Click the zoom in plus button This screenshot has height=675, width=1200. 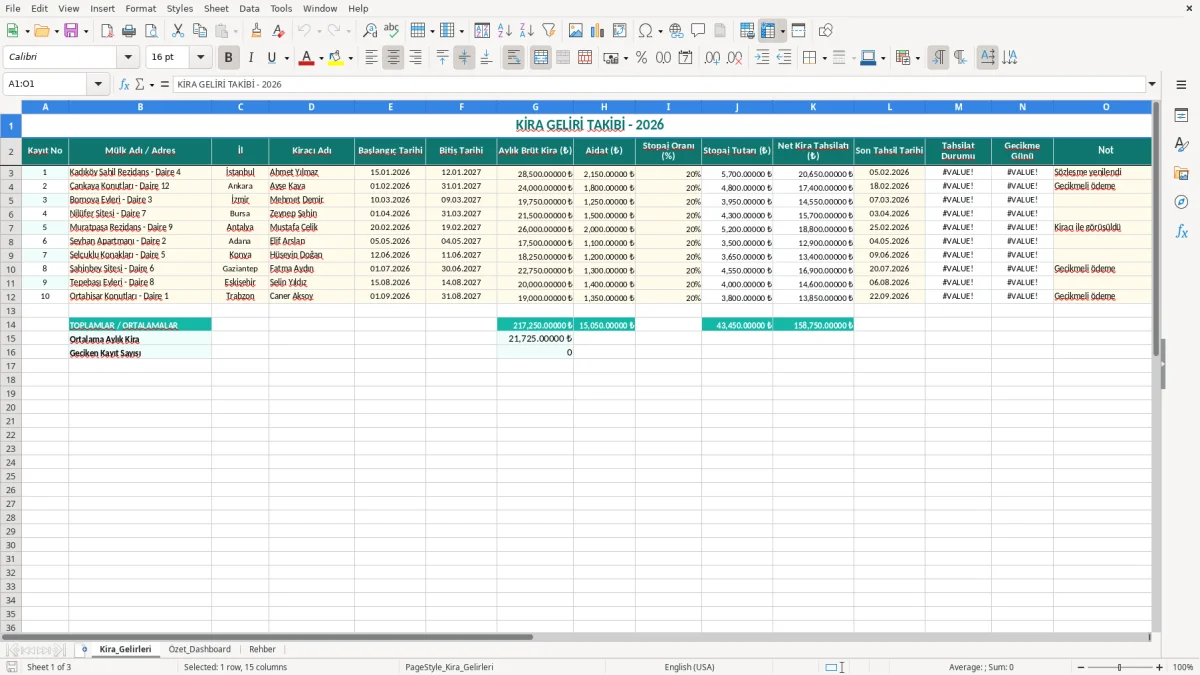[1160, 667]
